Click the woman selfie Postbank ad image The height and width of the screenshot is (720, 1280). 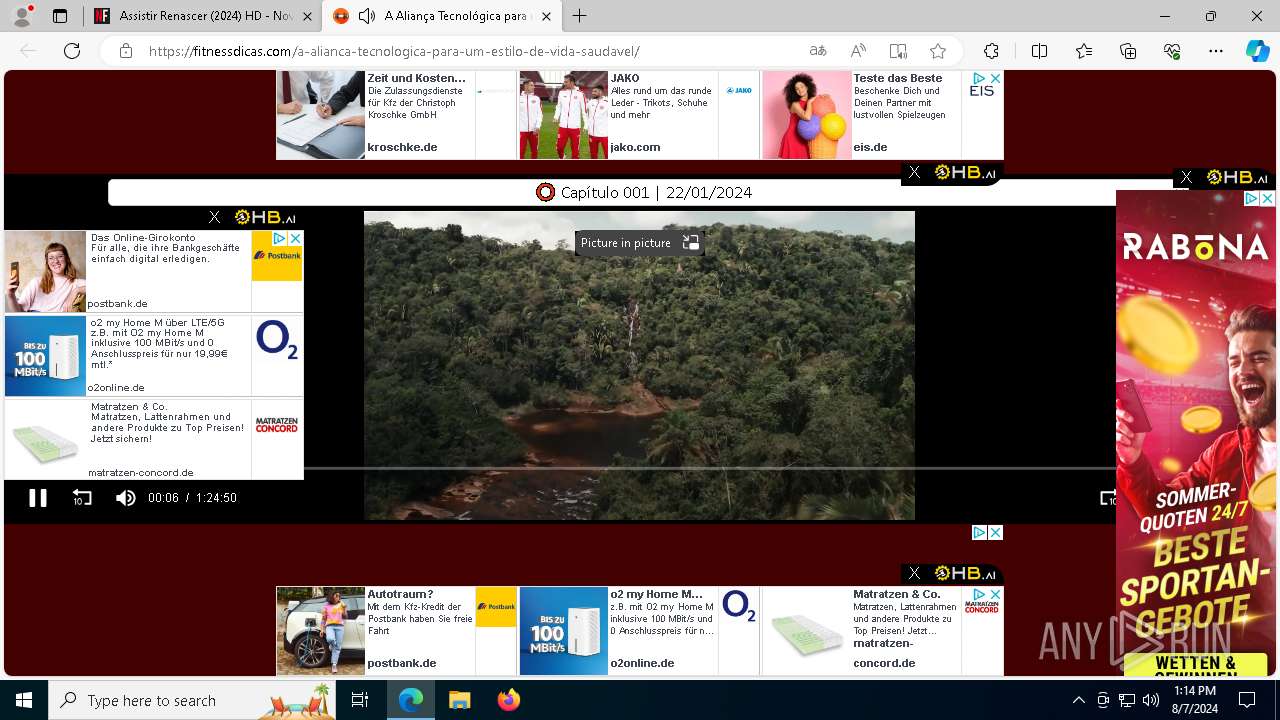[x=46, y=272]
